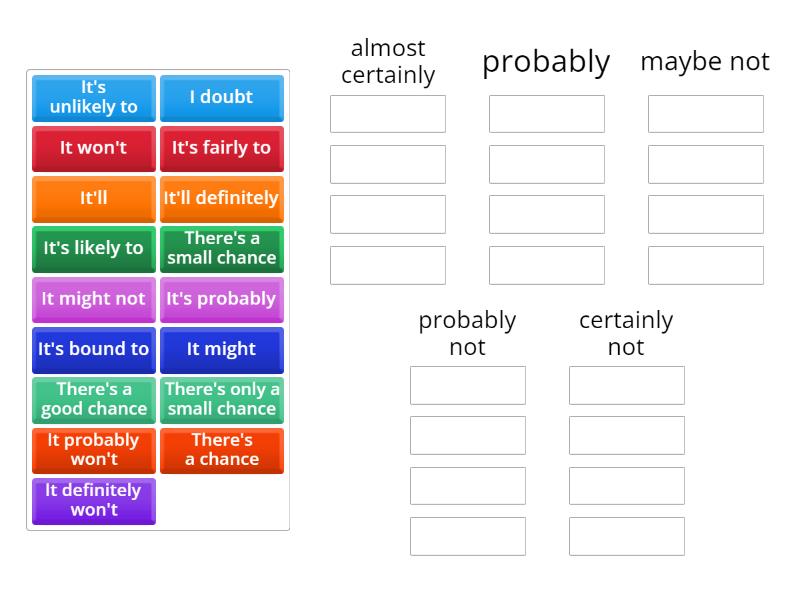Click the "It won't" word card
This screenshot has width=800, height=600.
(x=93, y=148)
